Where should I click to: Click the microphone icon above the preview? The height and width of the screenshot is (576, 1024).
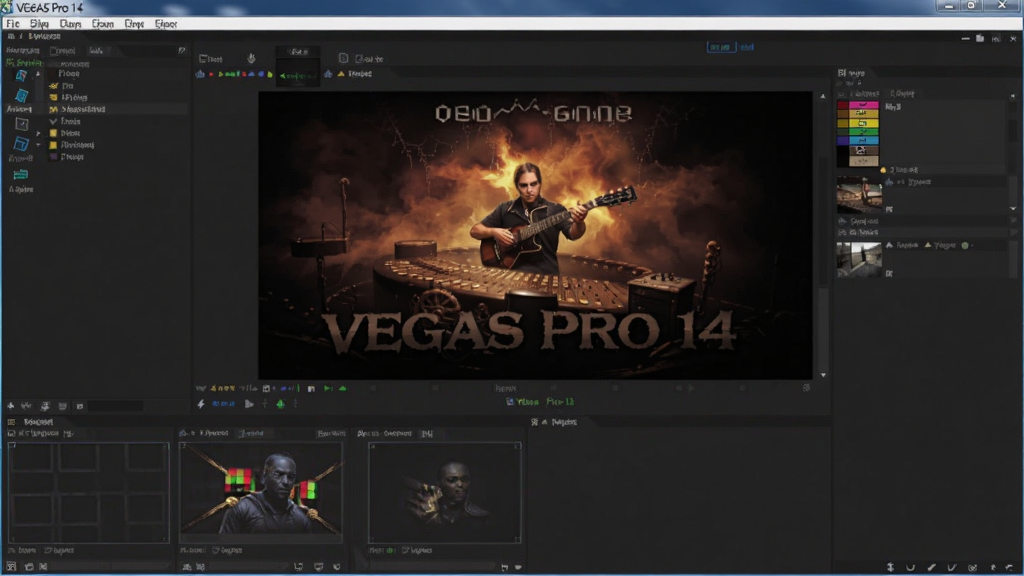click(x=251, y=58)
